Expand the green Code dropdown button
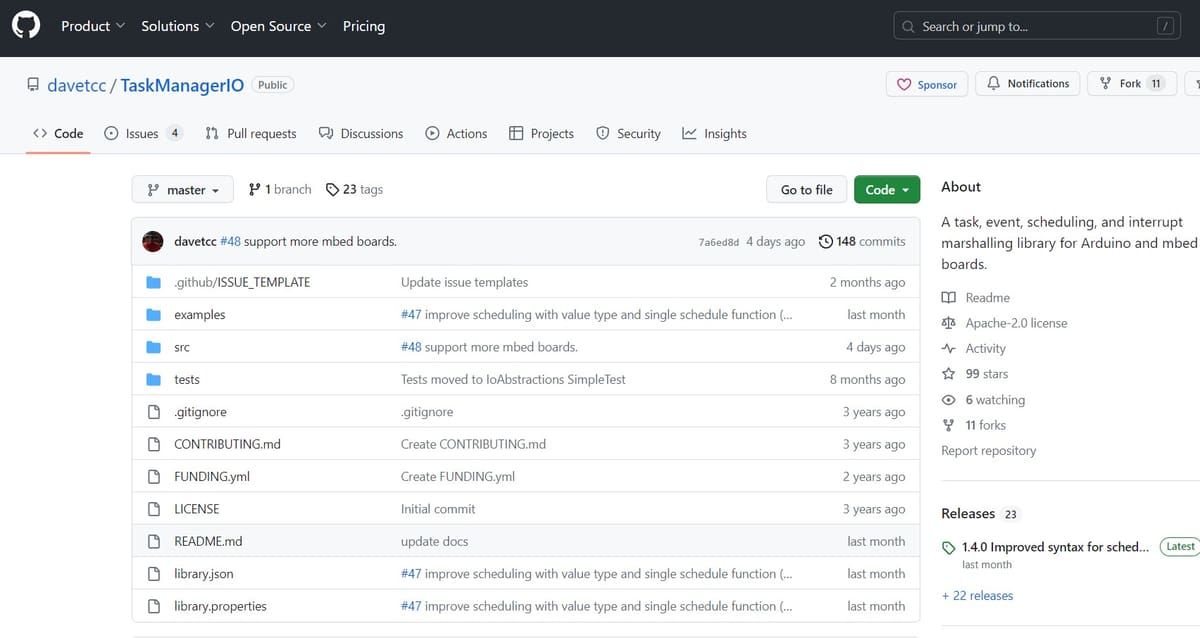This screenshot has height=638, width=1200. (887, 190)
